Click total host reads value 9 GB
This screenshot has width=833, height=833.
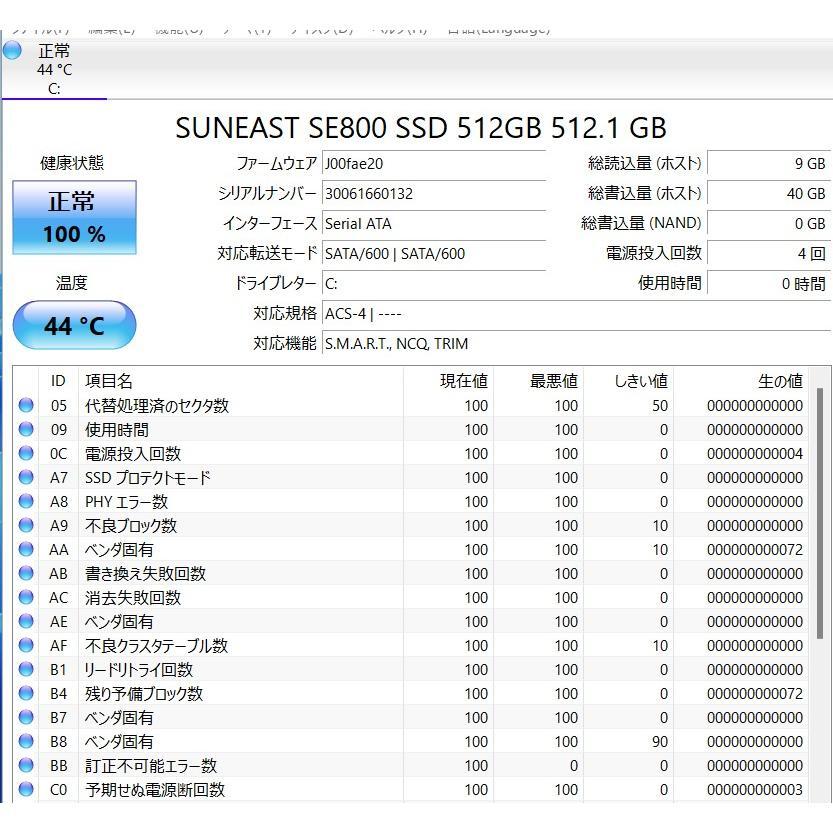pos(768,164)
